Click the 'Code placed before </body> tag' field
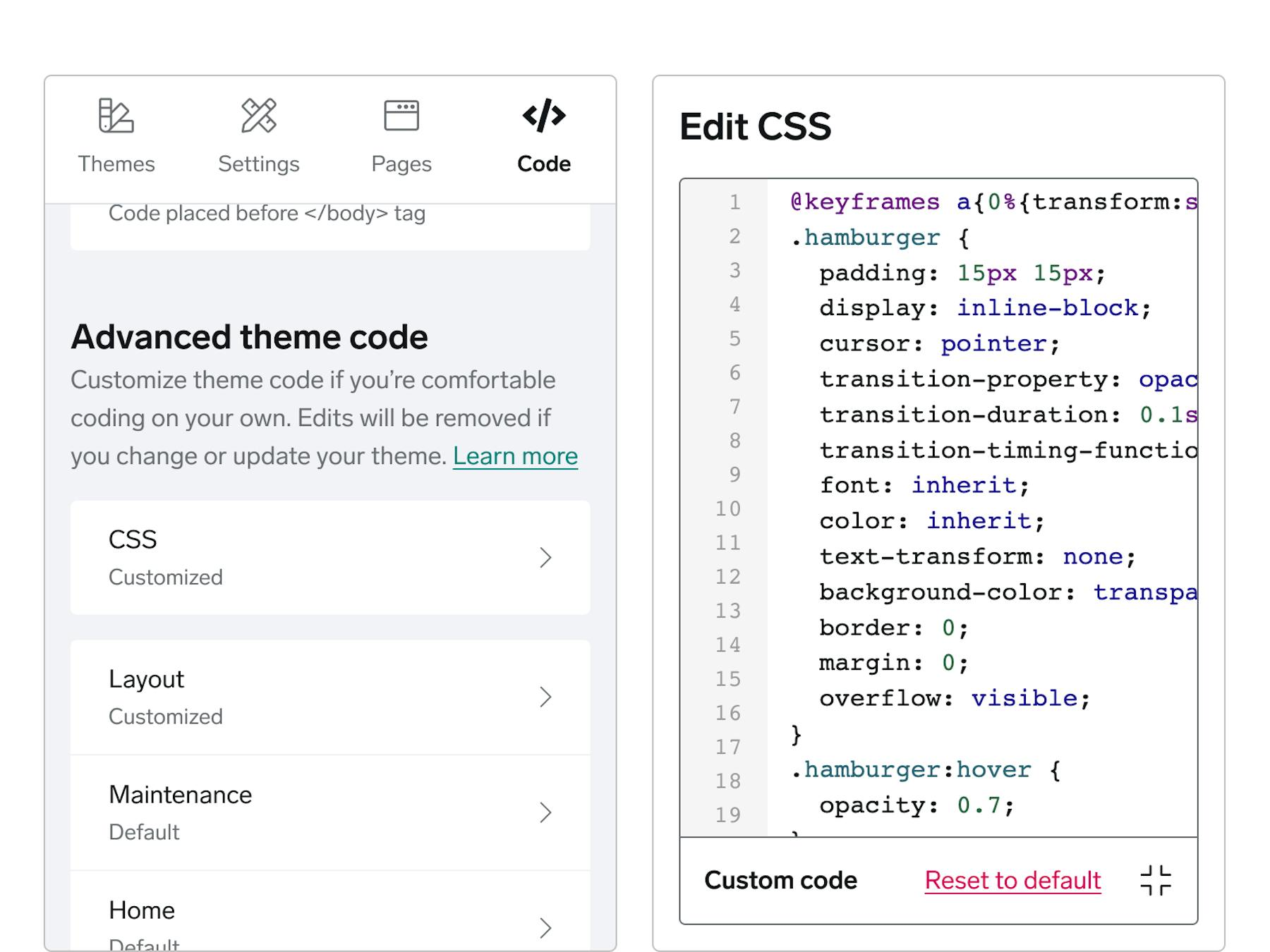 click(330, 226)
